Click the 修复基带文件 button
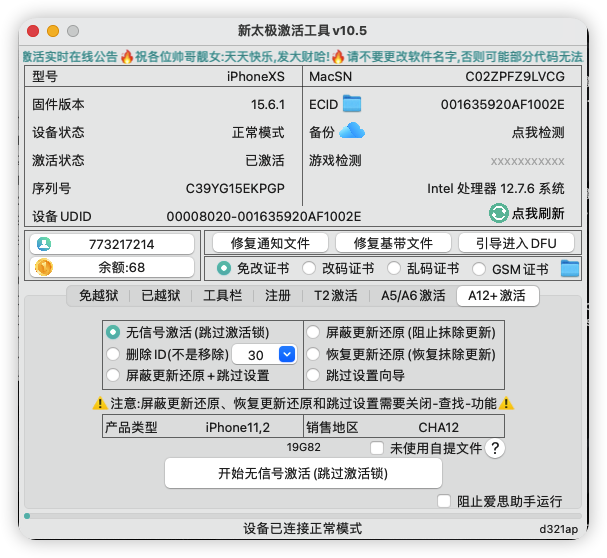Screen dimensions: 607x558 point(393,243)
